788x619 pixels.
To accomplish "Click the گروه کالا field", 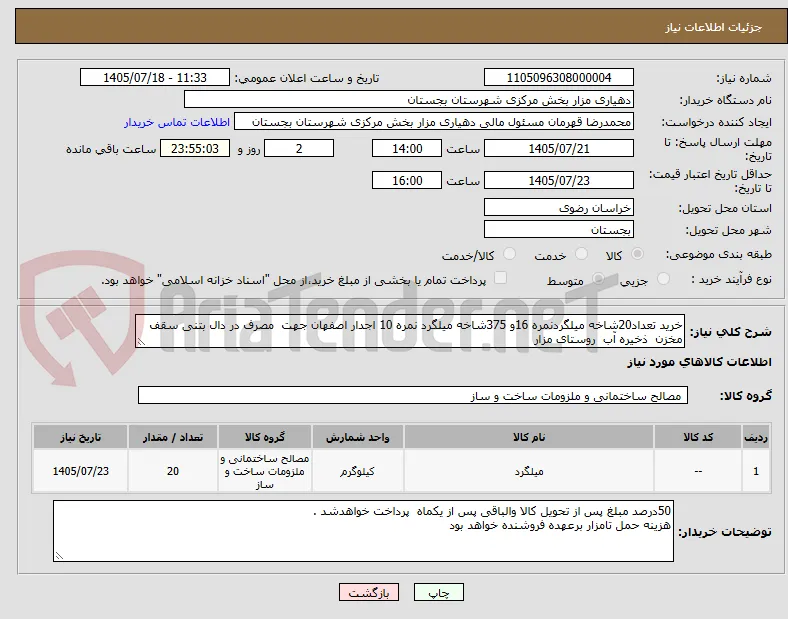I will [413, 396].
